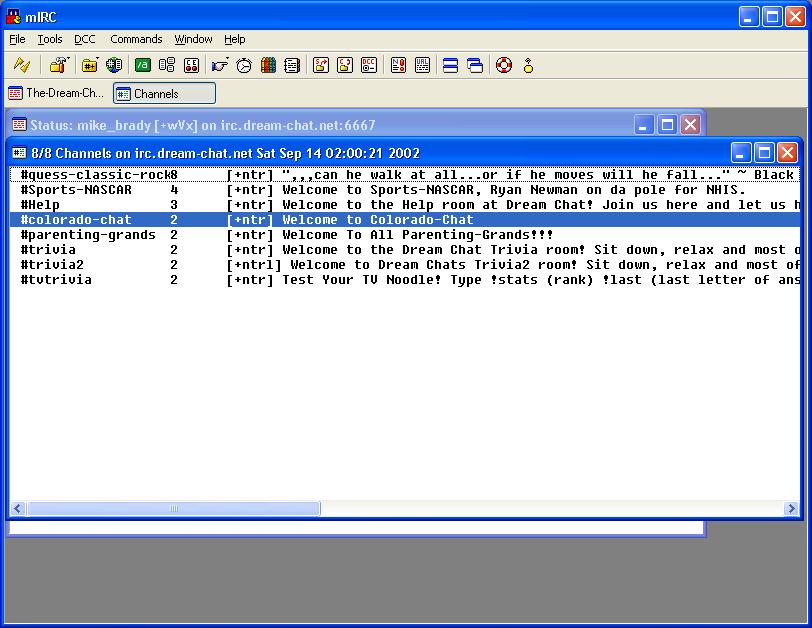Select the #guess-classic-rock channel row

point(405,175)
